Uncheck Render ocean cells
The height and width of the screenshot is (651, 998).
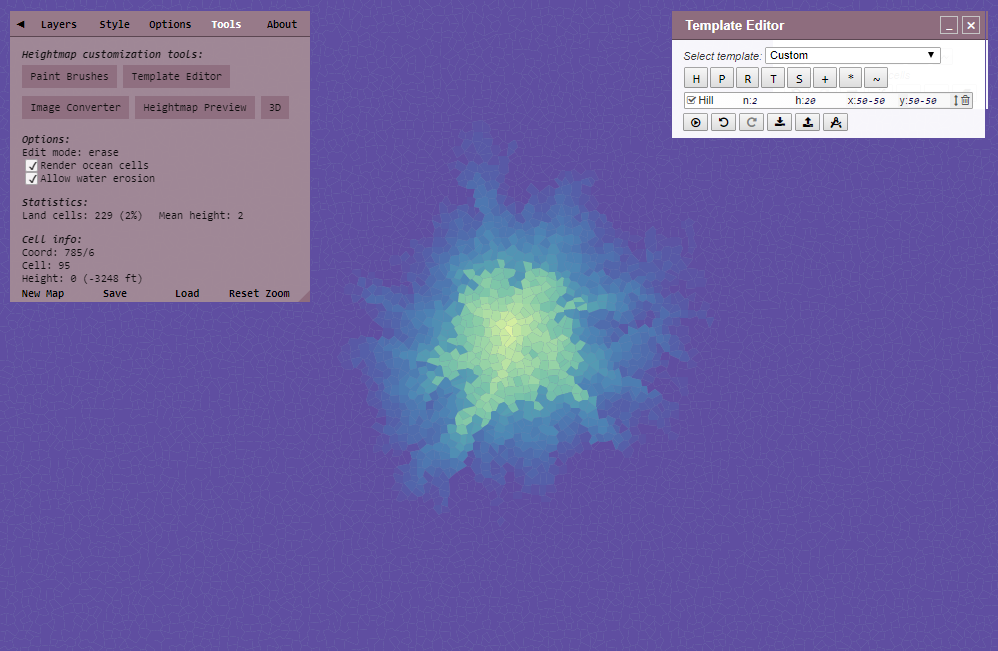(32, 165)
